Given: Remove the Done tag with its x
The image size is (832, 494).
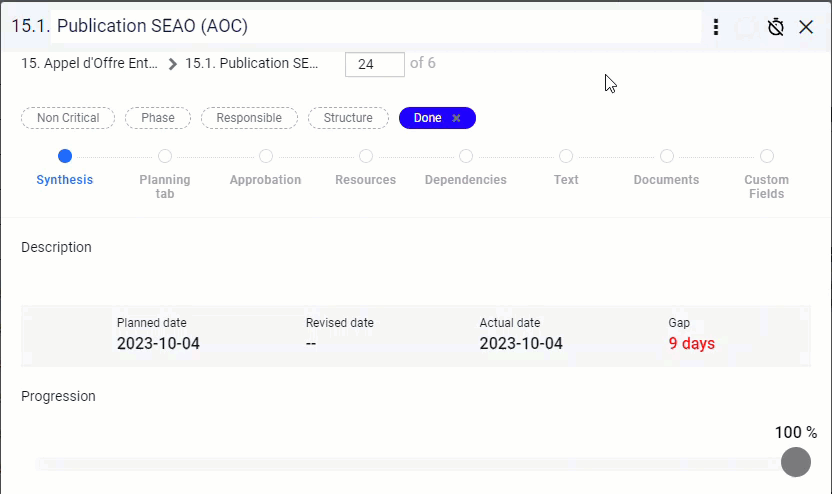Looking at the screenshot, I should coord(456,118).
